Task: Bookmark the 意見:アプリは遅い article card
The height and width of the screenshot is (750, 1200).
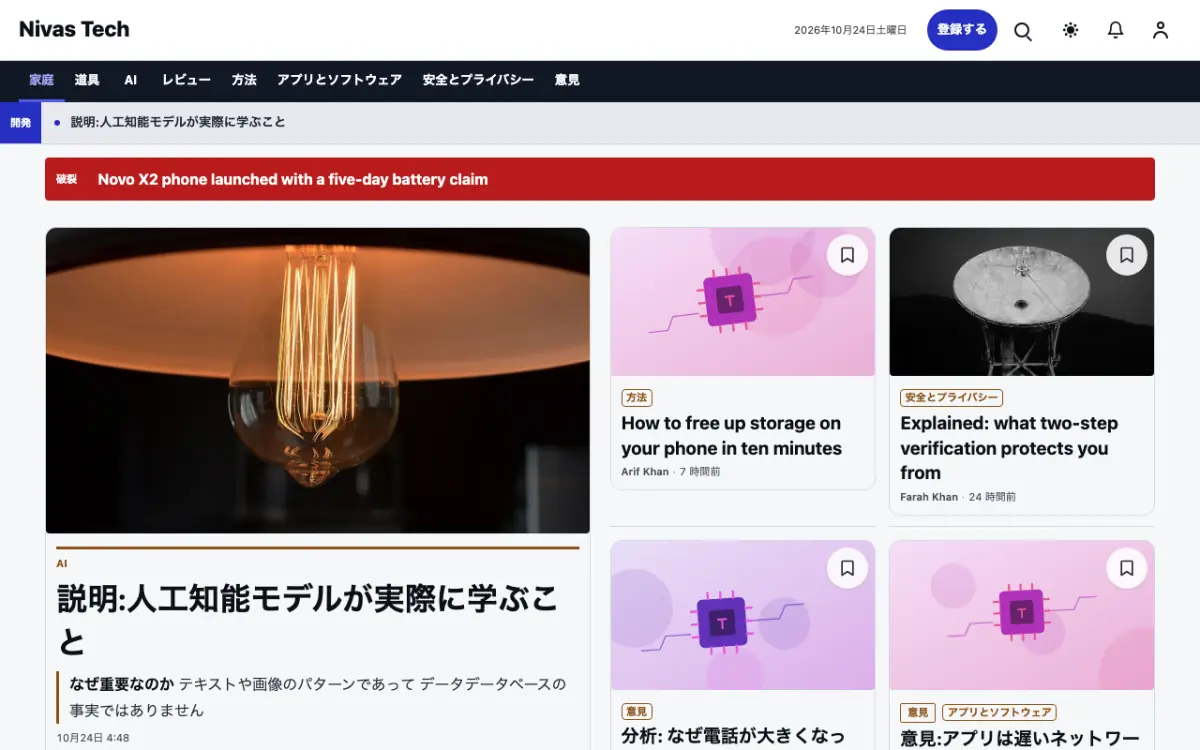Action: pos(1126,568)
